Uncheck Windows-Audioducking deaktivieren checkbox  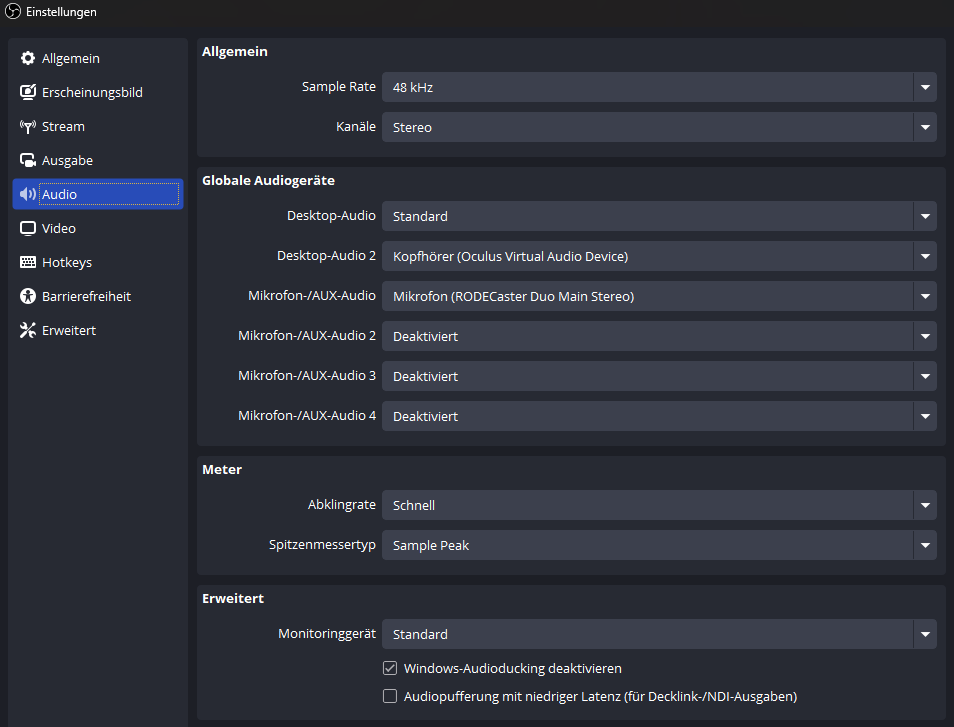tap(390, 668)
